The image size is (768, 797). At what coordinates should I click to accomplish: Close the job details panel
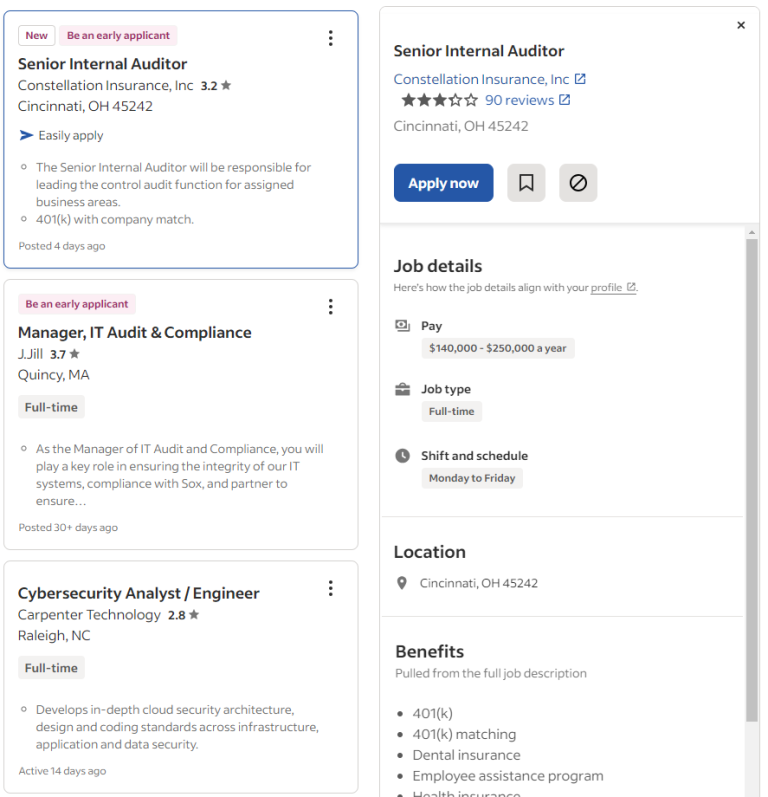pyautogui.click(x=741, y=25)
